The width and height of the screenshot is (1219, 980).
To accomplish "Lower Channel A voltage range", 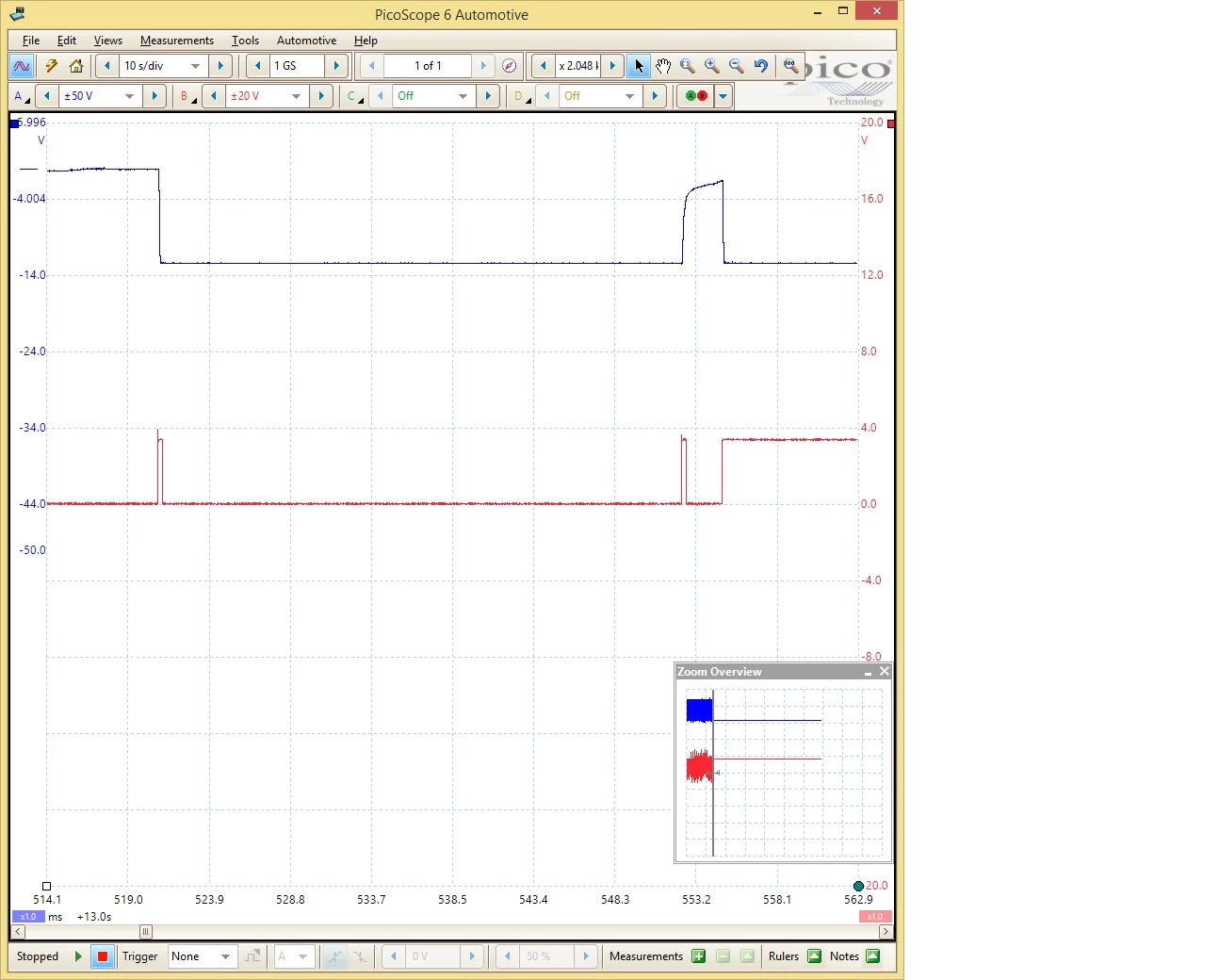I will click(x=46, y=96).
